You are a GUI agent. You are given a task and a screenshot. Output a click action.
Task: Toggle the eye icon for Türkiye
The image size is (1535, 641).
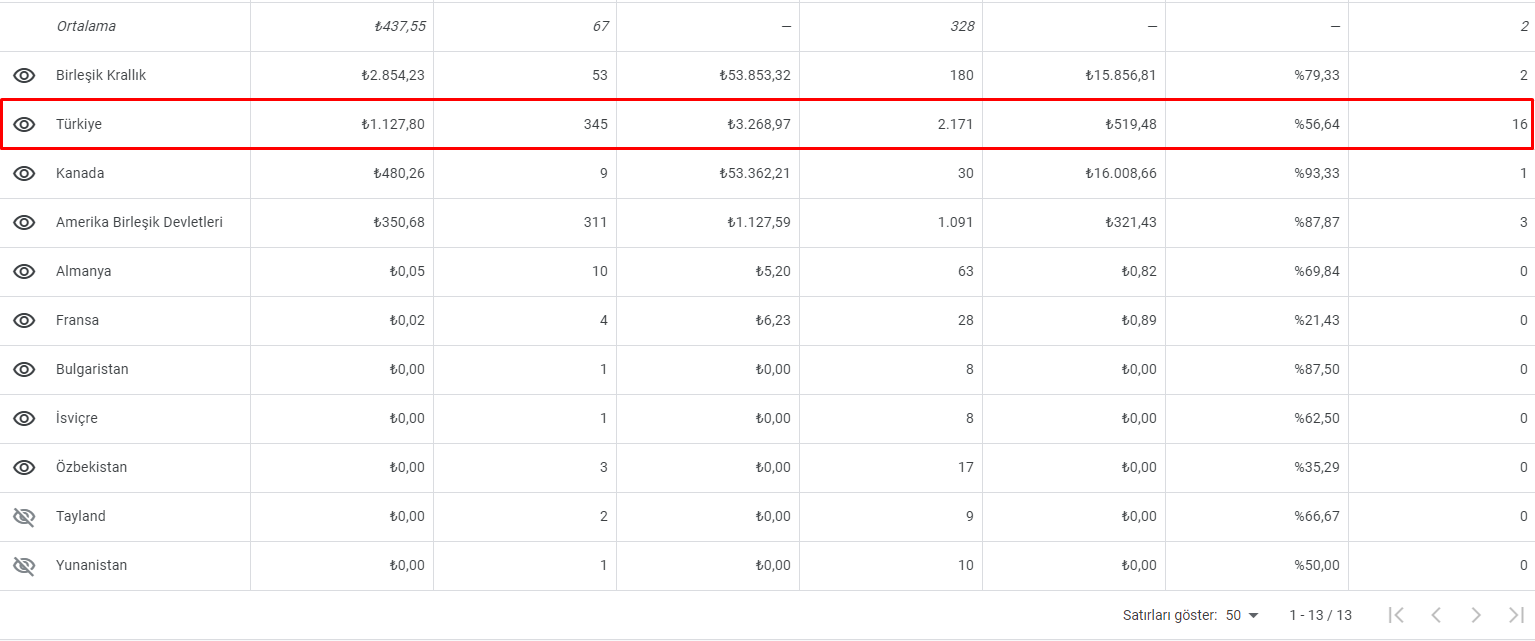24,124
